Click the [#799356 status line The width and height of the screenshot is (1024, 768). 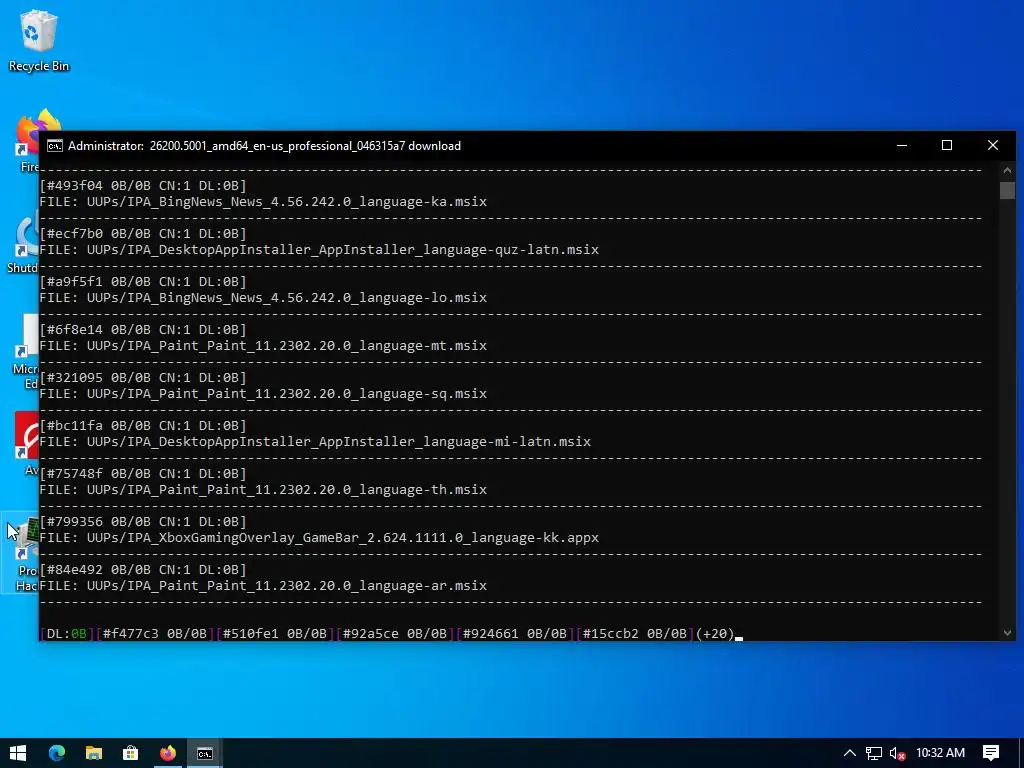pos(143,522)
